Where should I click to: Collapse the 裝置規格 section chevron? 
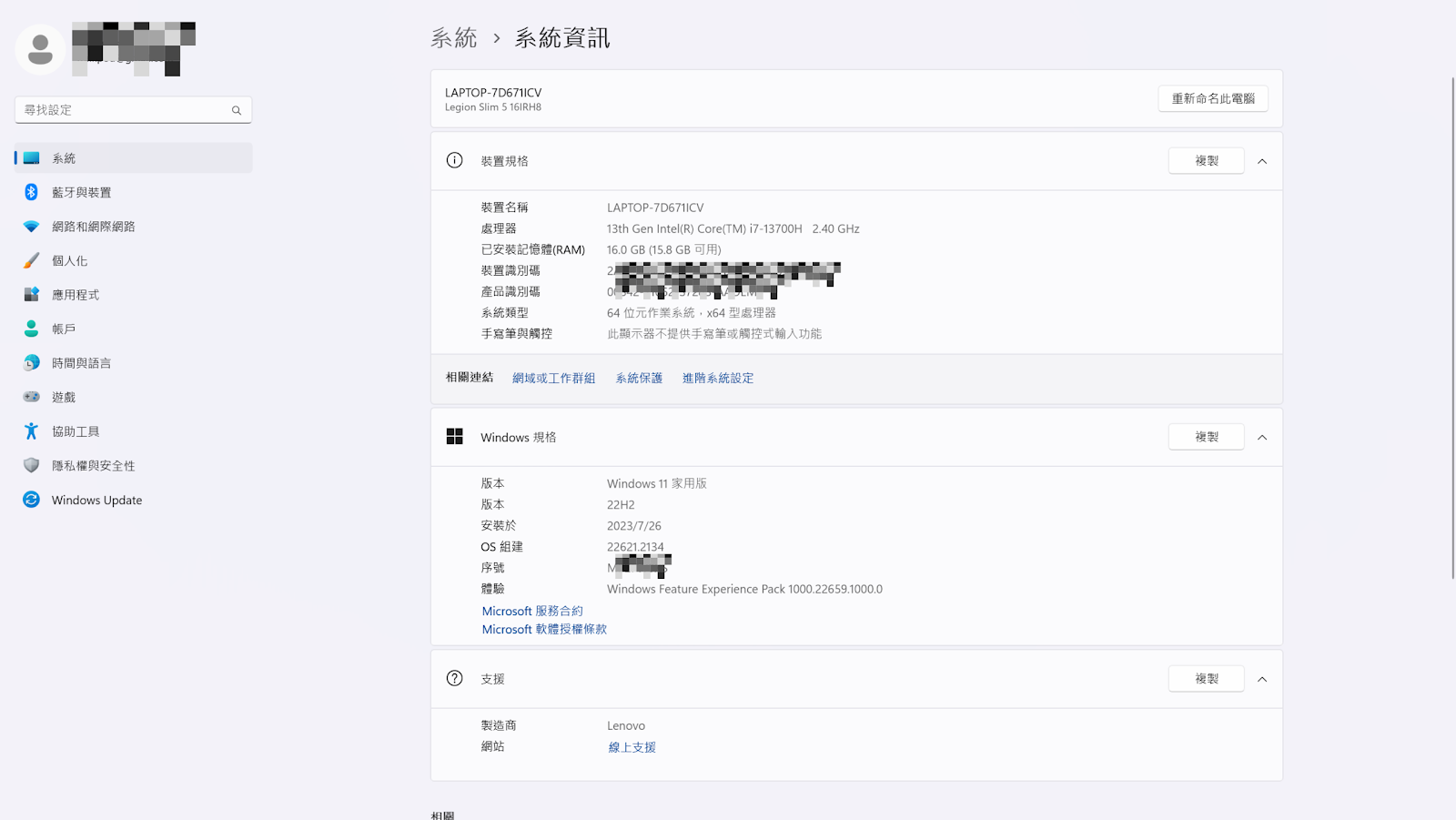click(1262, 161)
